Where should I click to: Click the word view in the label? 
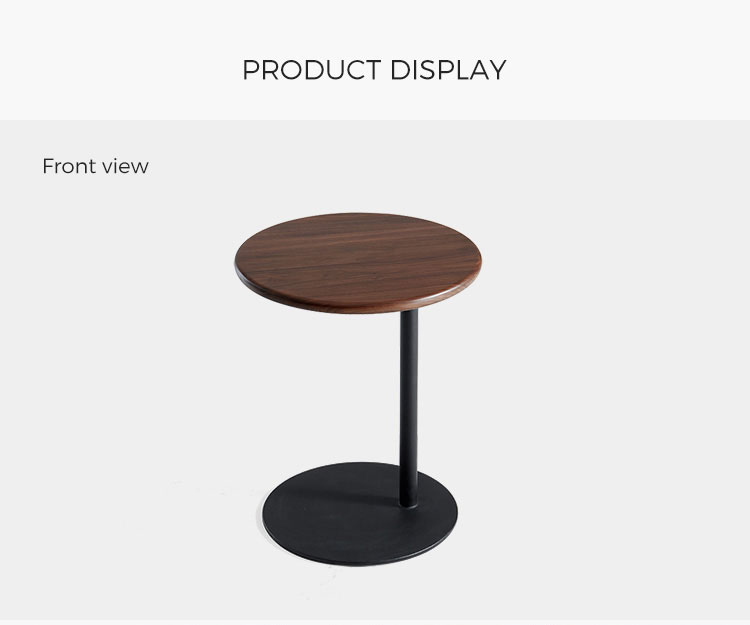(x=125, y=166)
